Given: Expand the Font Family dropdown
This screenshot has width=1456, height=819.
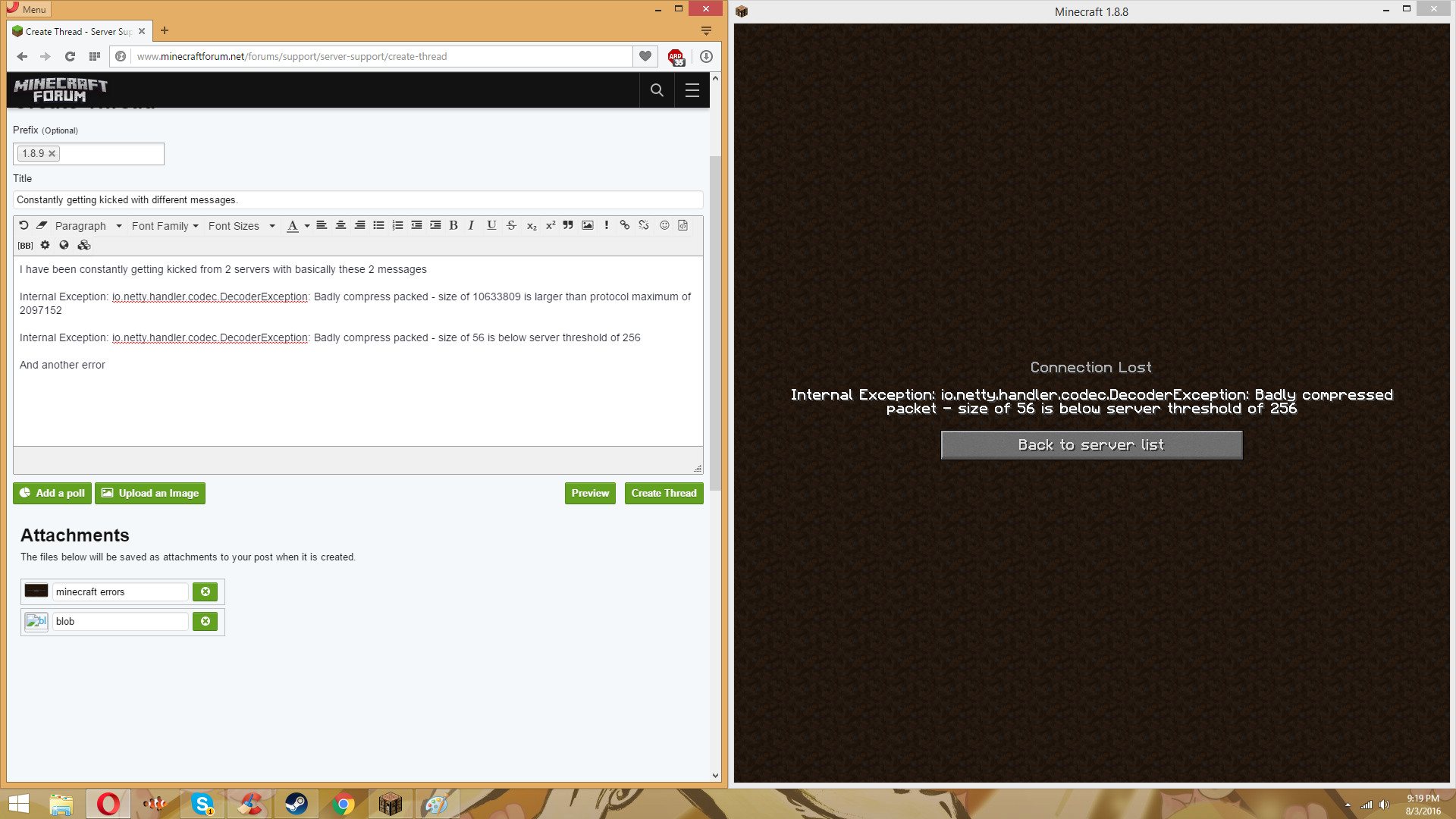Looking at the screenshot, I should (x=165, y=226).
